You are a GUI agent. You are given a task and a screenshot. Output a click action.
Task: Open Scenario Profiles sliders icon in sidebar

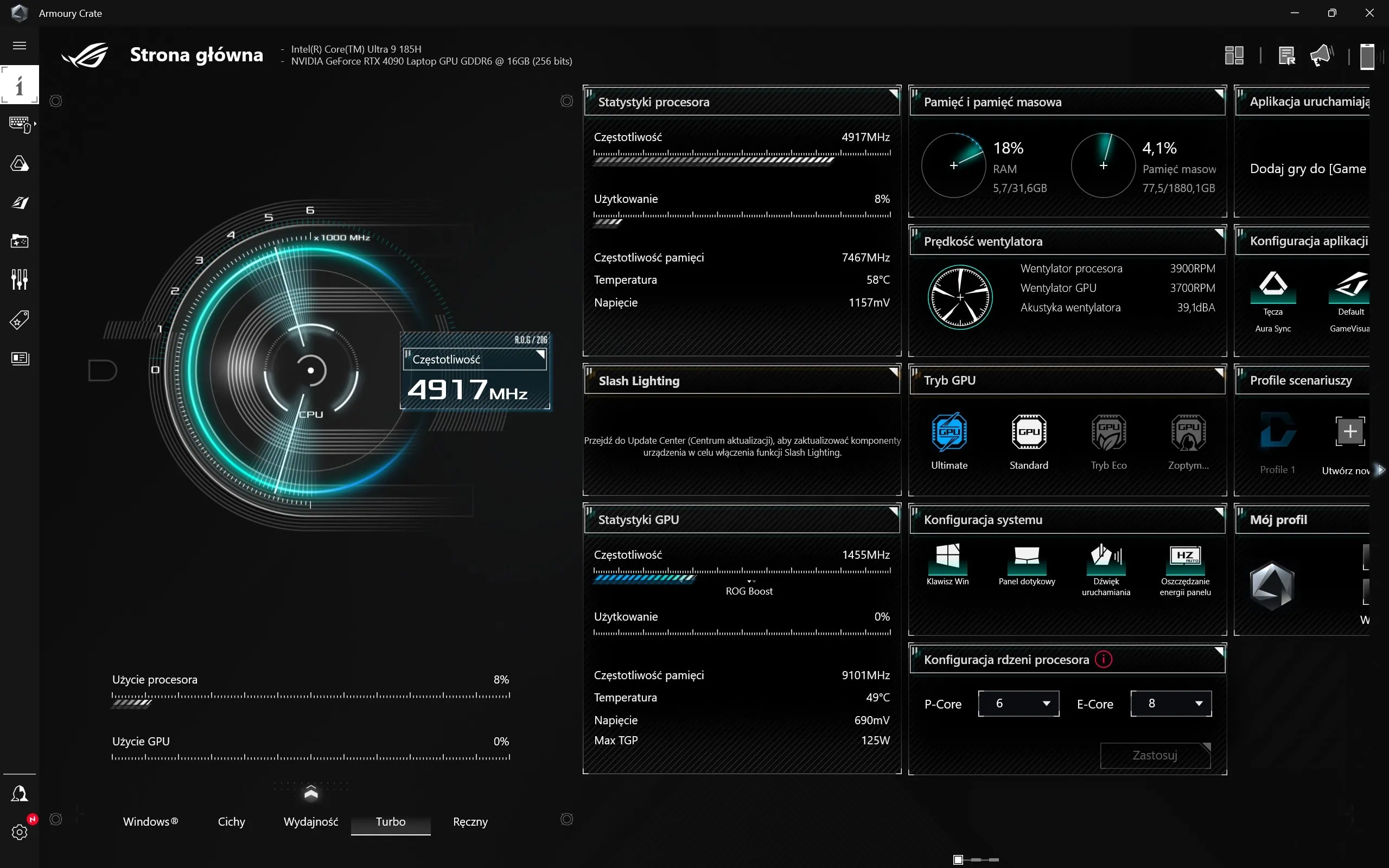20,279
